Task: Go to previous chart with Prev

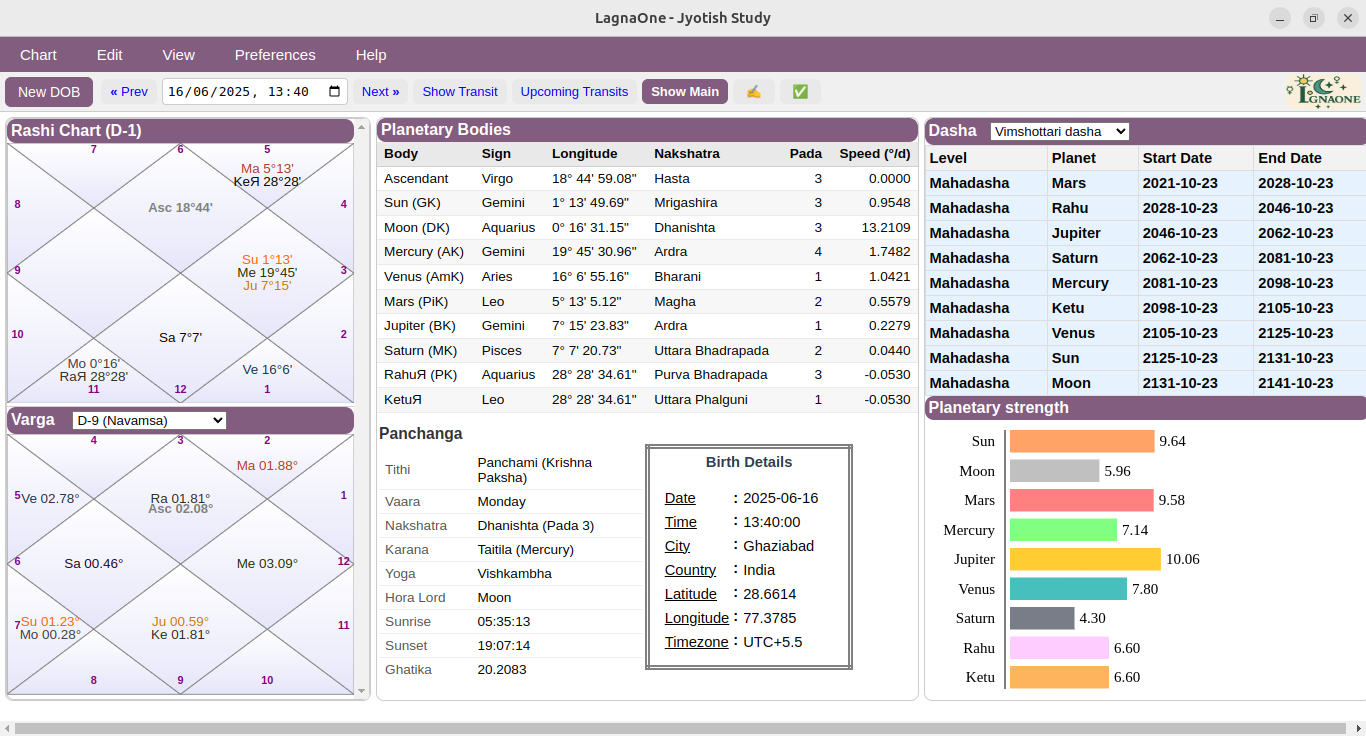Action: tap(129, 91)
